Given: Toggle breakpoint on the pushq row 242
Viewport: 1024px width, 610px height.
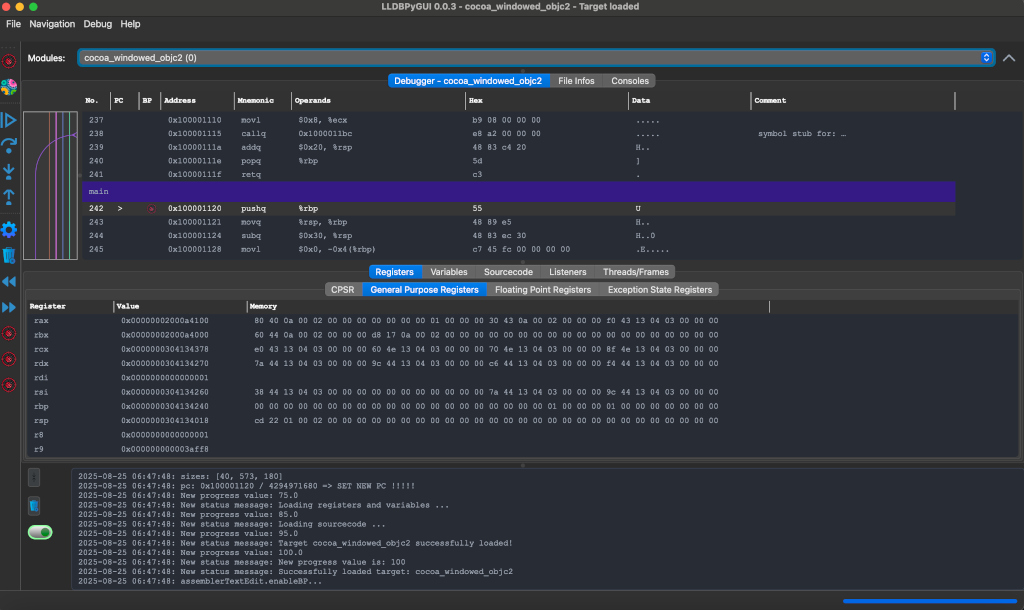Looking at the screenshot, I should (x=151, y=209).
